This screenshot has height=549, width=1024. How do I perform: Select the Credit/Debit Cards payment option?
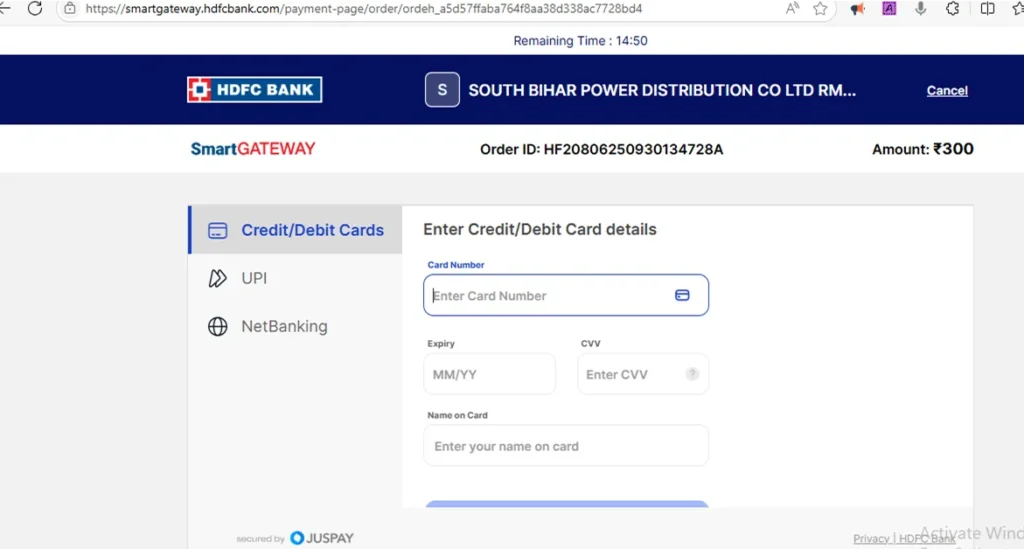point(295,230)
